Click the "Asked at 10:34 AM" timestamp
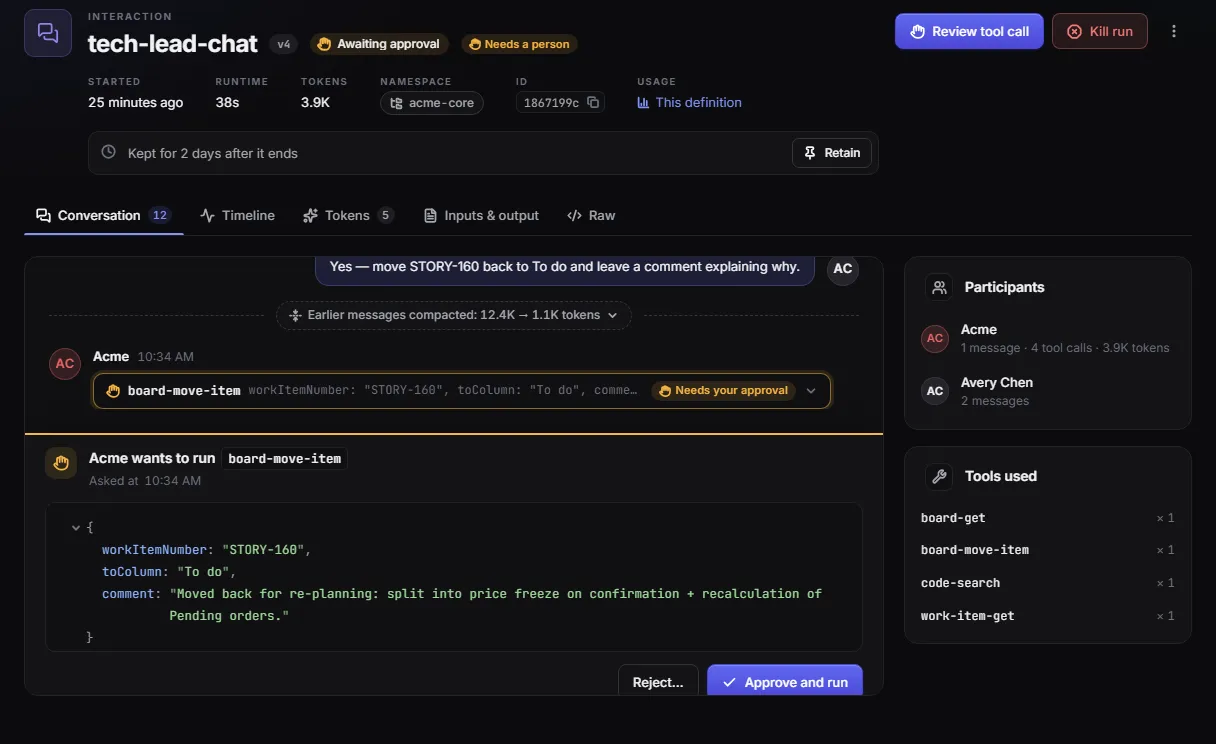The image size is (1216, 744). point(145,481)
